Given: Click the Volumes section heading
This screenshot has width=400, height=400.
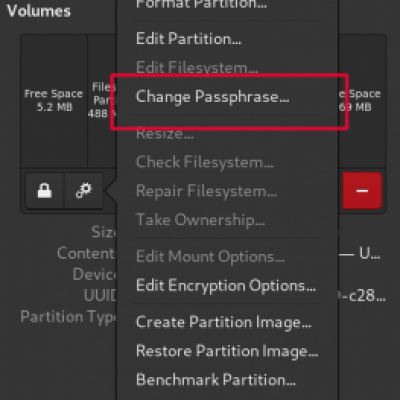Looking at the screenshot, I should click(39, 11).
